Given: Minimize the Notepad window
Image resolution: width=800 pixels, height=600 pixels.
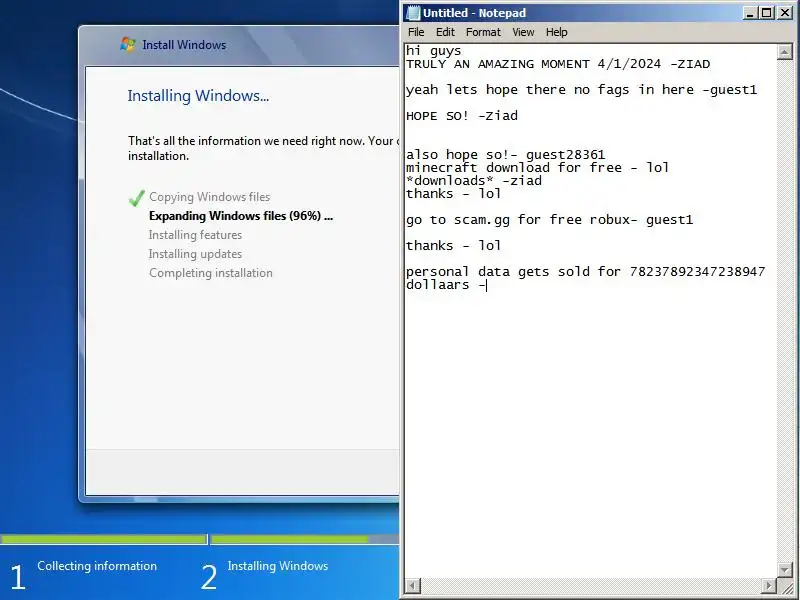Looking at the screenshot, I should 749,13.
